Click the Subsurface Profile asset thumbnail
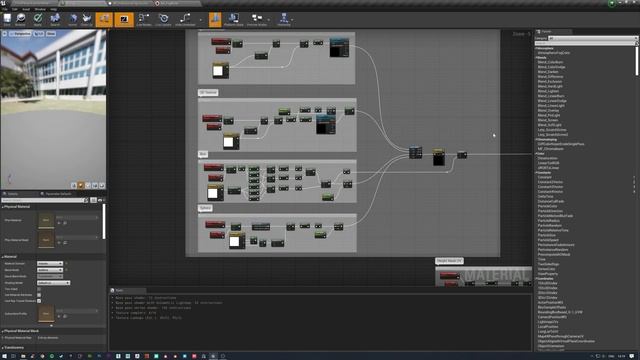Screen dimensions: 640x360 pos(46,313)
